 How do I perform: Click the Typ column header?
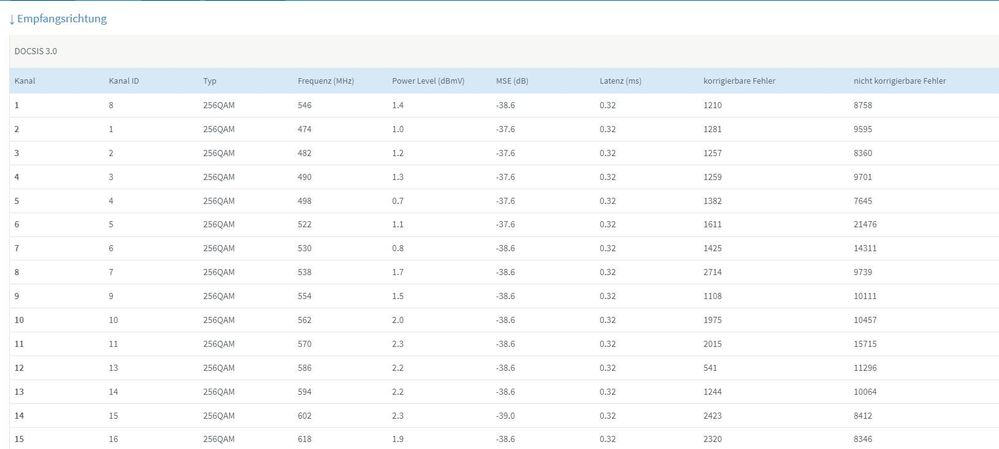coord(210,82)
